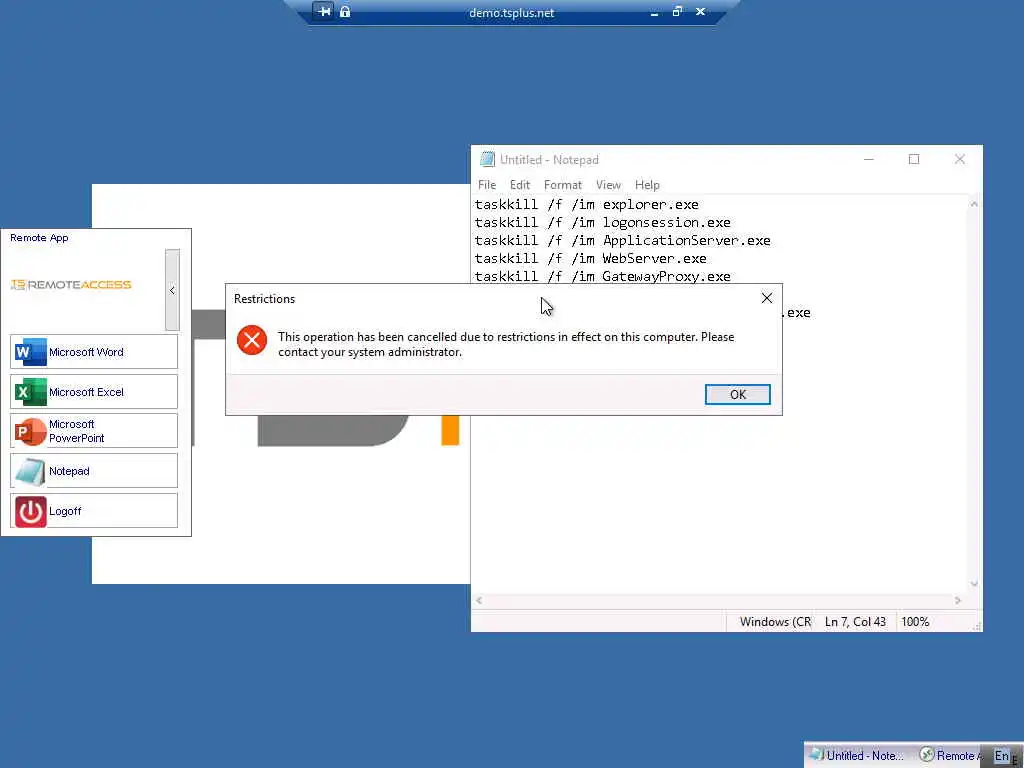This screenshot has width=1024, height=768.
Task: Click the Notepad icon in Remote App panel
Action: pyautogui.click(x=30, y=472)
